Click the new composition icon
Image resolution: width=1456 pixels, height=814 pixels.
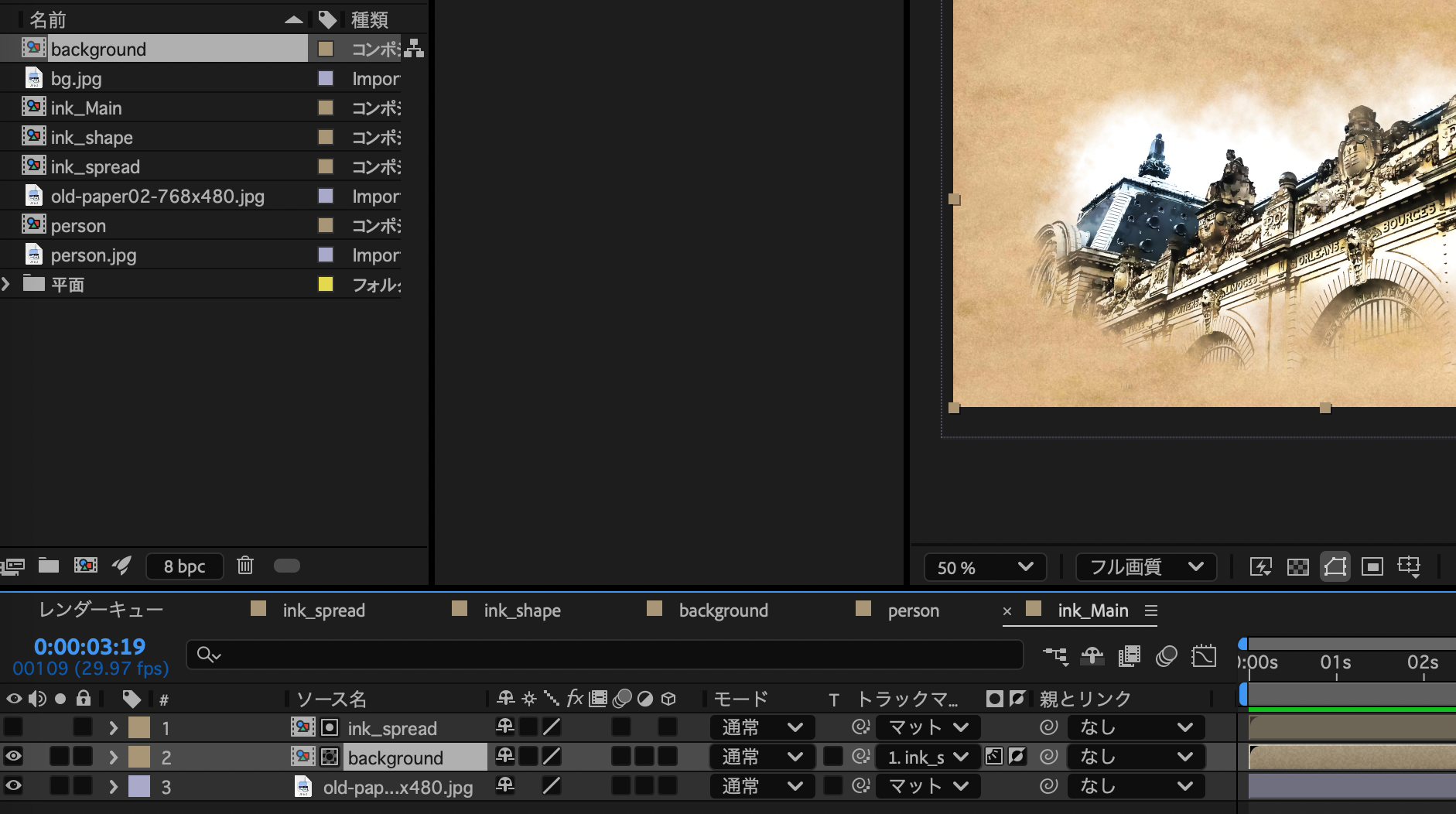click(85, 566)
